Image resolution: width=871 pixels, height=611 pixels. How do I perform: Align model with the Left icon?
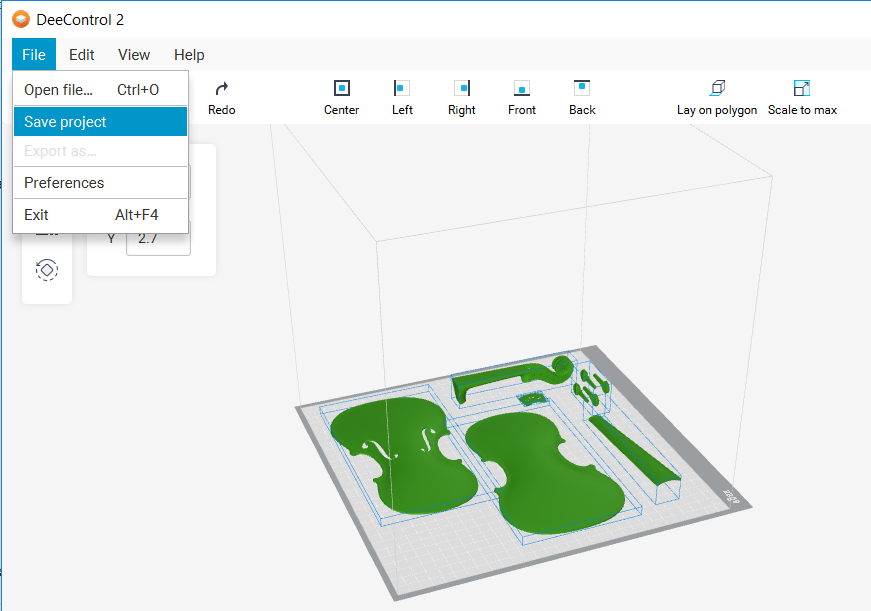[402, 89]
